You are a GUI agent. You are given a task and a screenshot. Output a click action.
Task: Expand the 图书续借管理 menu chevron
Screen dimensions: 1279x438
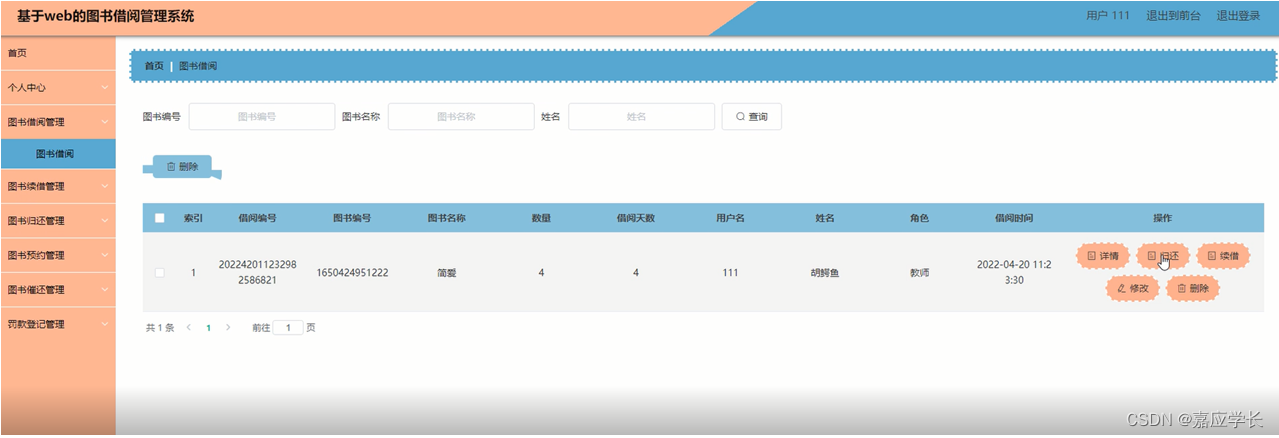coord(105,186)
